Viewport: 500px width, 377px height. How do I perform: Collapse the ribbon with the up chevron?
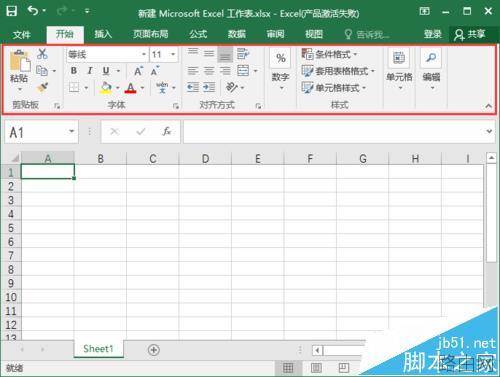point(489,106)
